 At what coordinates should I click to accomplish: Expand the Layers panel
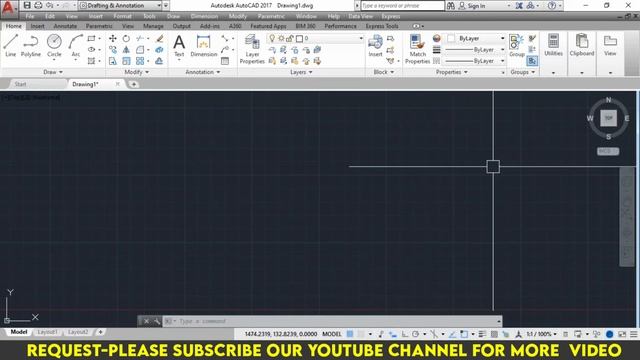pos(301,72)
